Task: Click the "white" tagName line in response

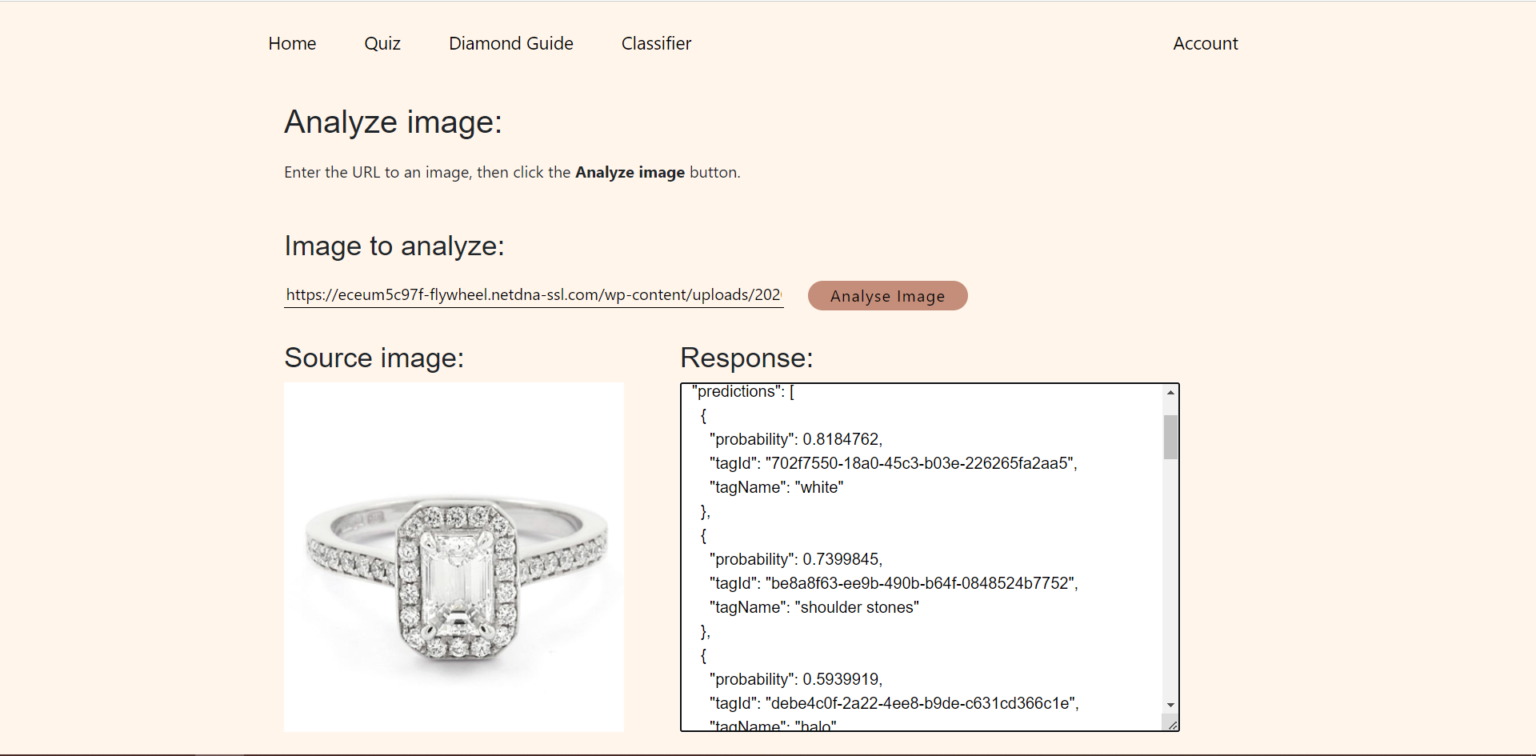Action: (777, 487)
